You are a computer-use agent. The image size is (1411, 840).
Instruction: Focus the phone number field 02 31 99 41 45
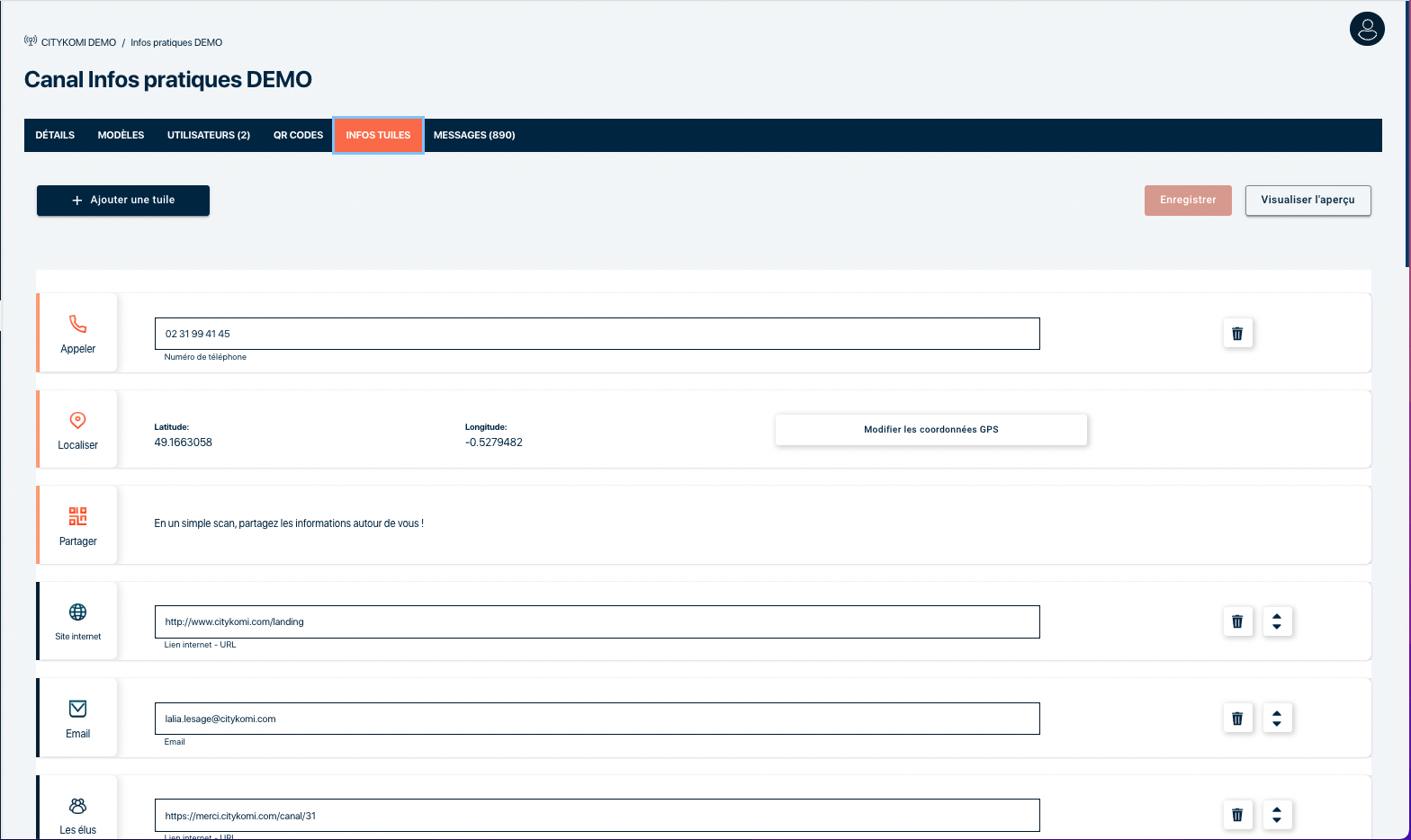pyautogui.click(x=597, y=334)
